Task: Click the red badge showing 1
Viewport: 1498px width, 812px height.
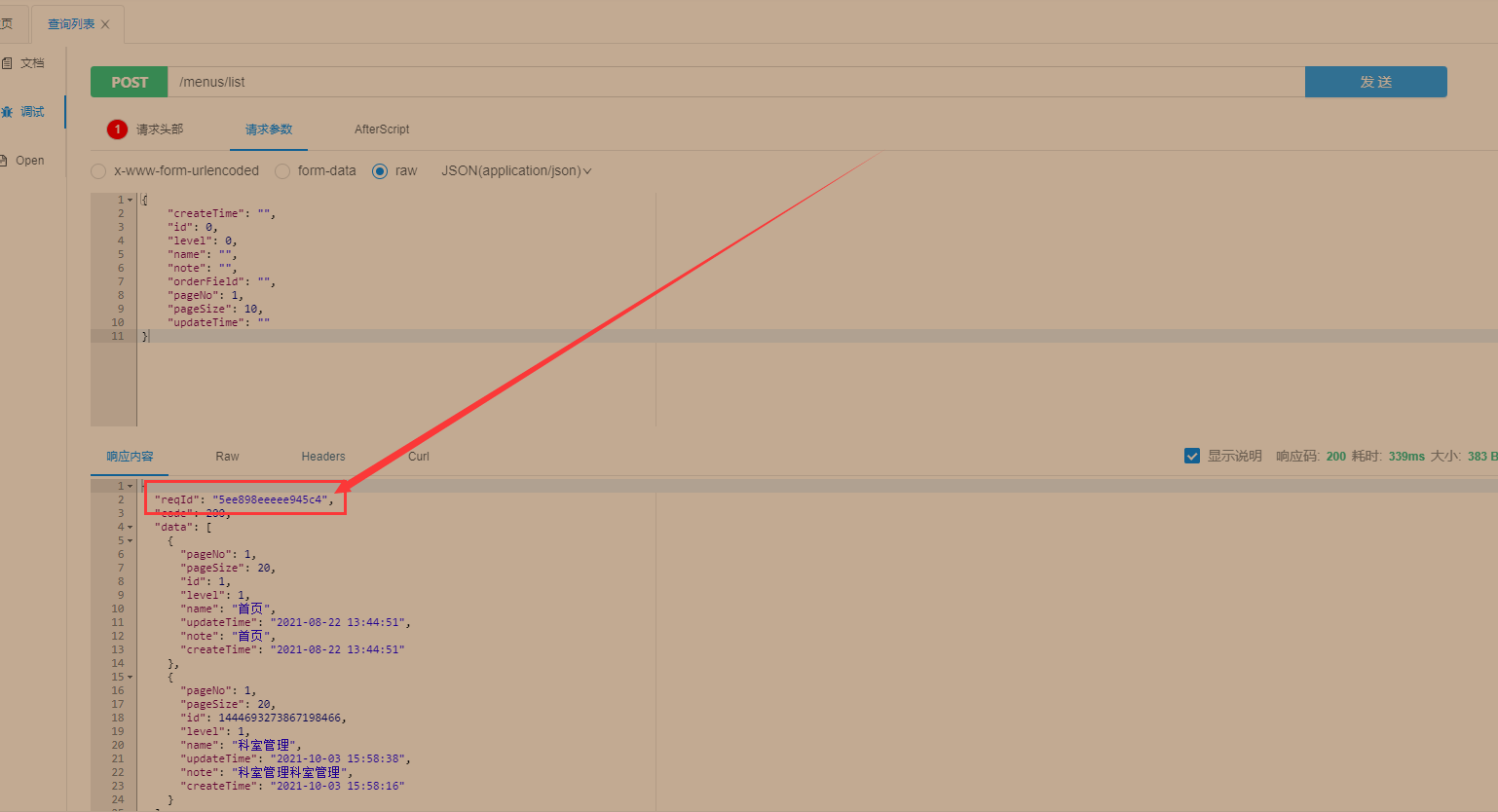Action: coord(117,129)
